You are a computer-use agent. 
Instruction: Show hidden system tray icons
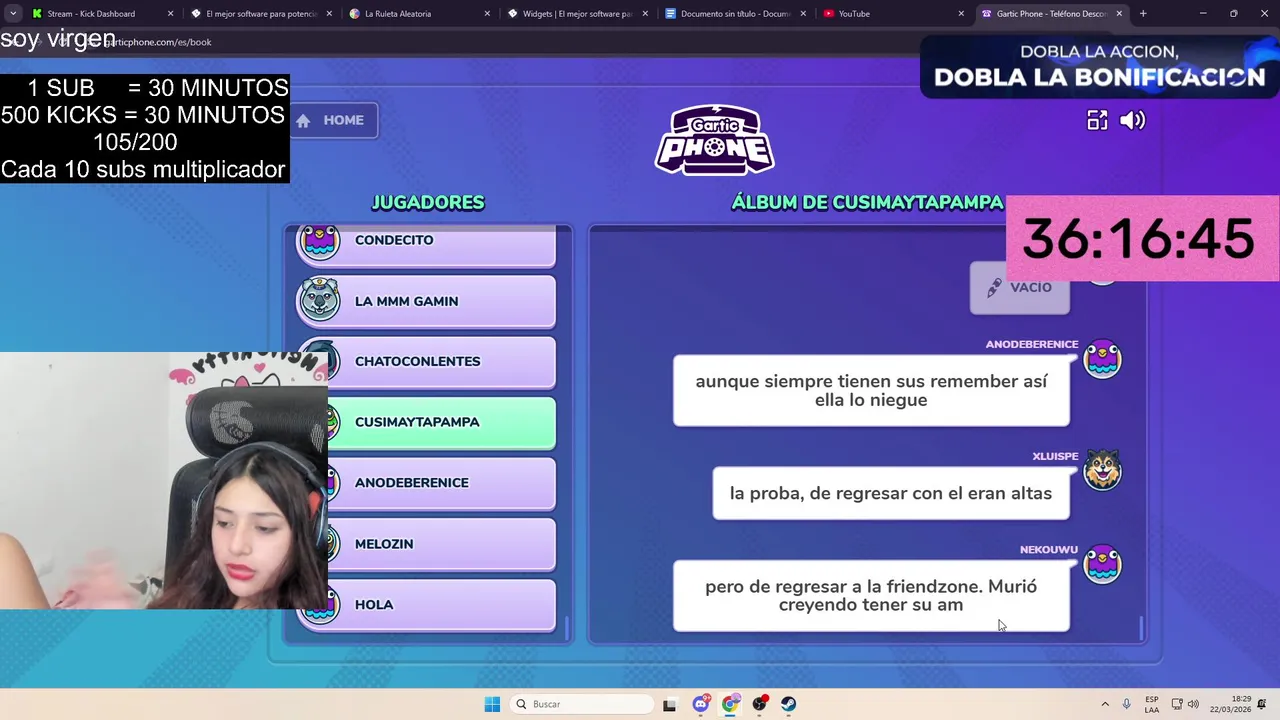(1105, 704)
